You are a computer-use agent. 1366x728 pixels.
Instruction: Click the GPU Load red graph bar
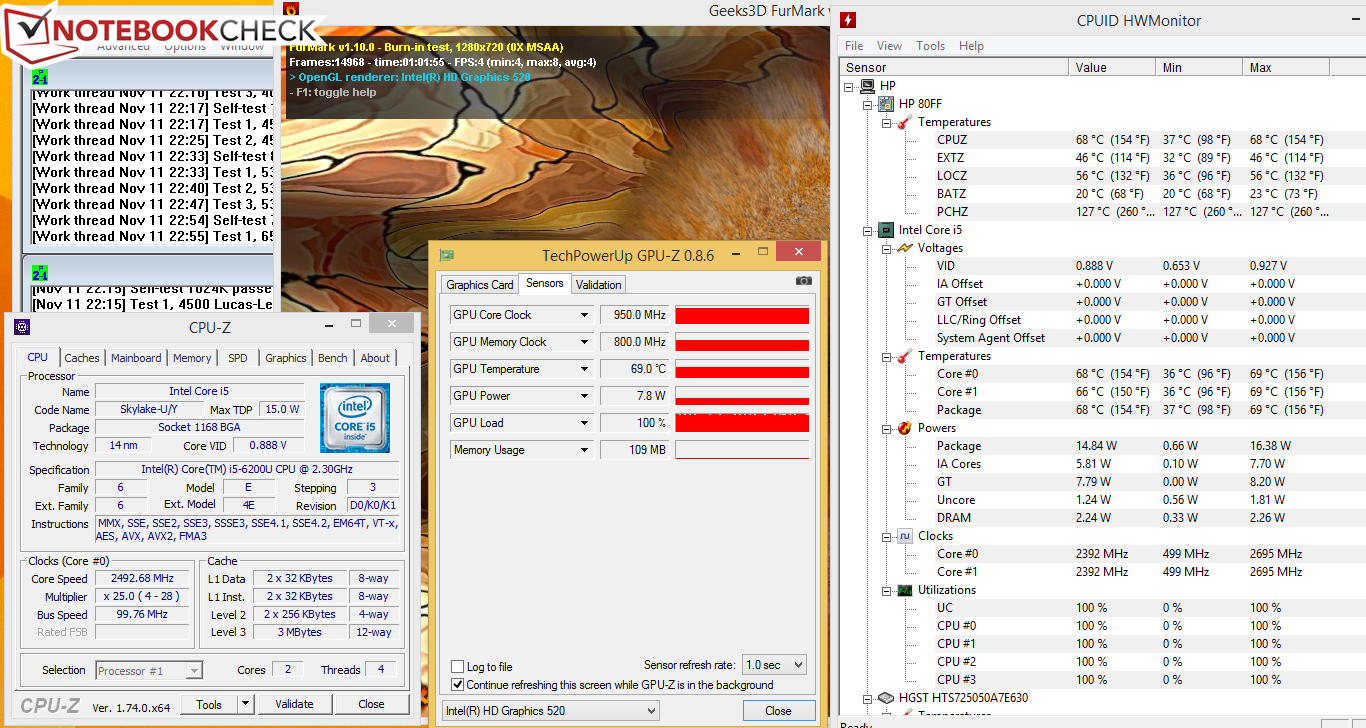[742, 423]
